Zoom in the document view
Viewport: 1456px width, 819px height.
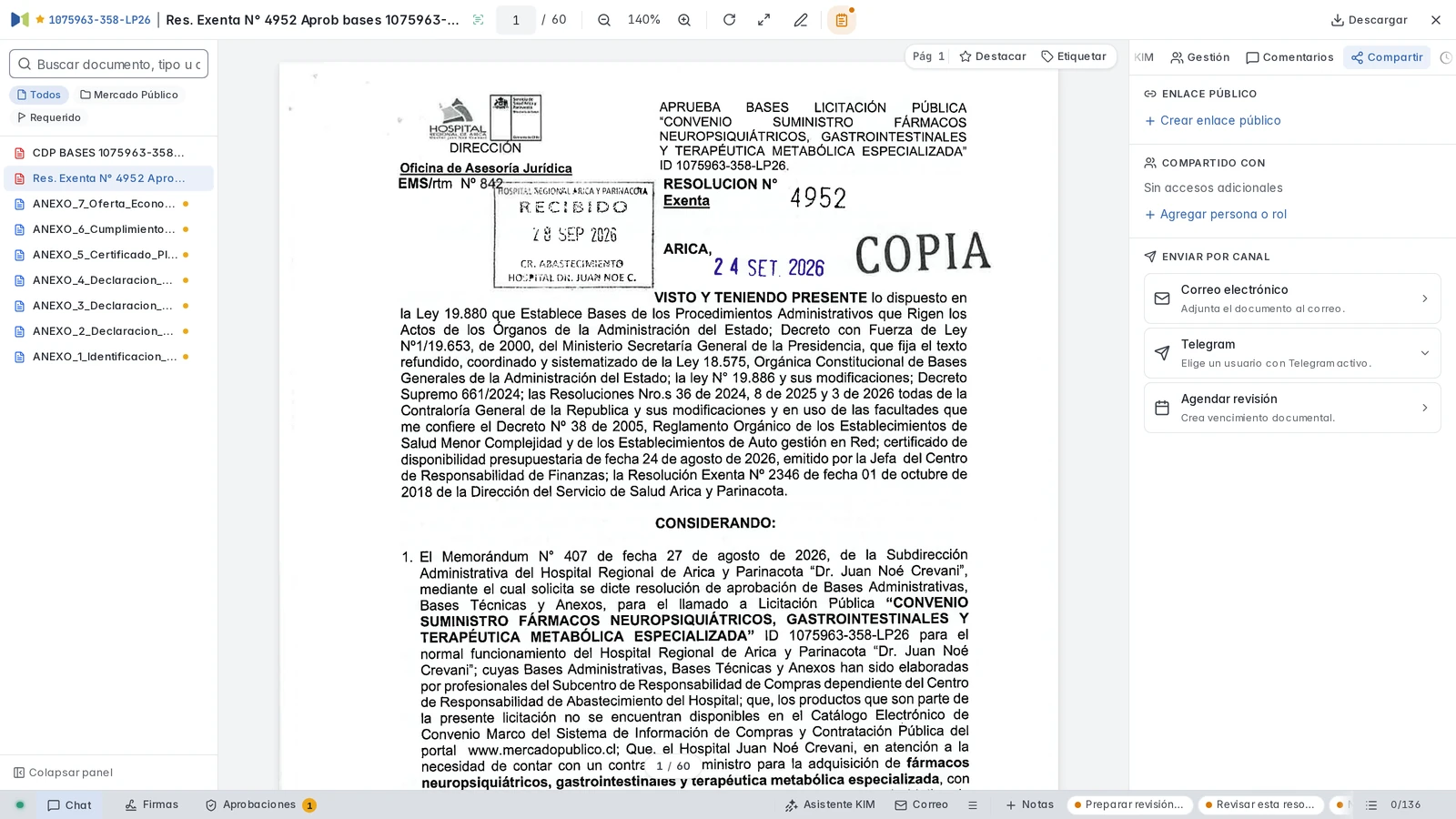coord(684,20)
